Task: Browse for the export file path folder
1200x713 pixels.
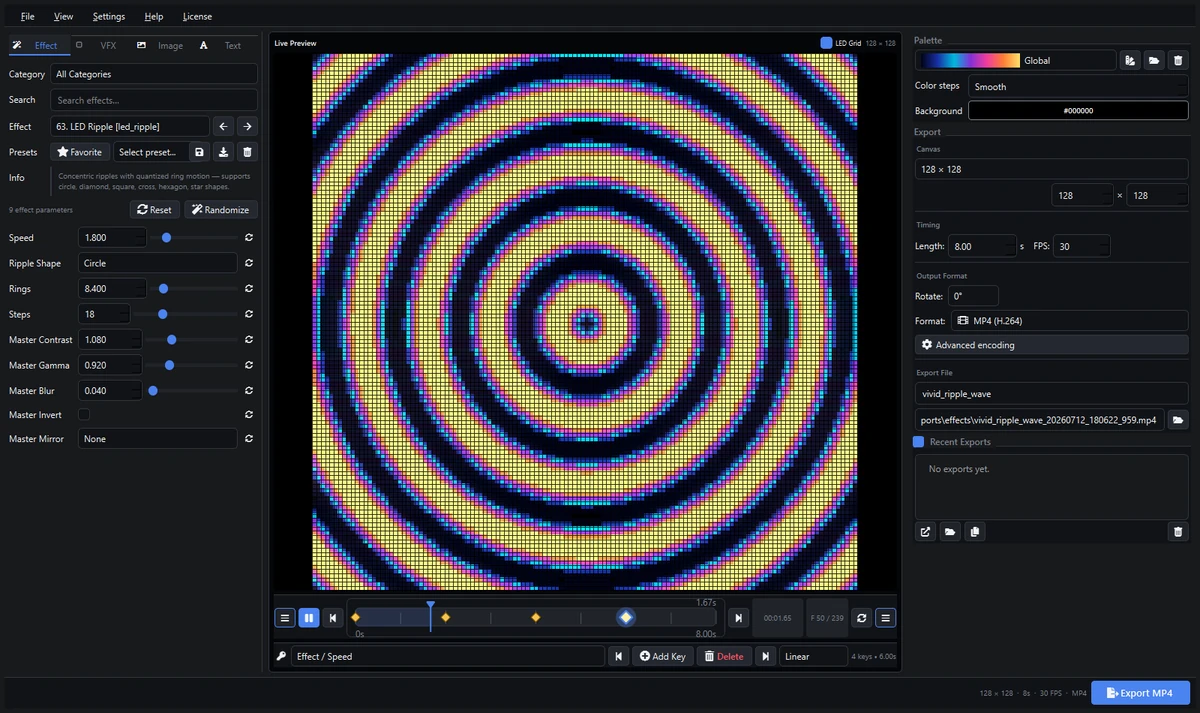Action: click(x=1178, y=420)
